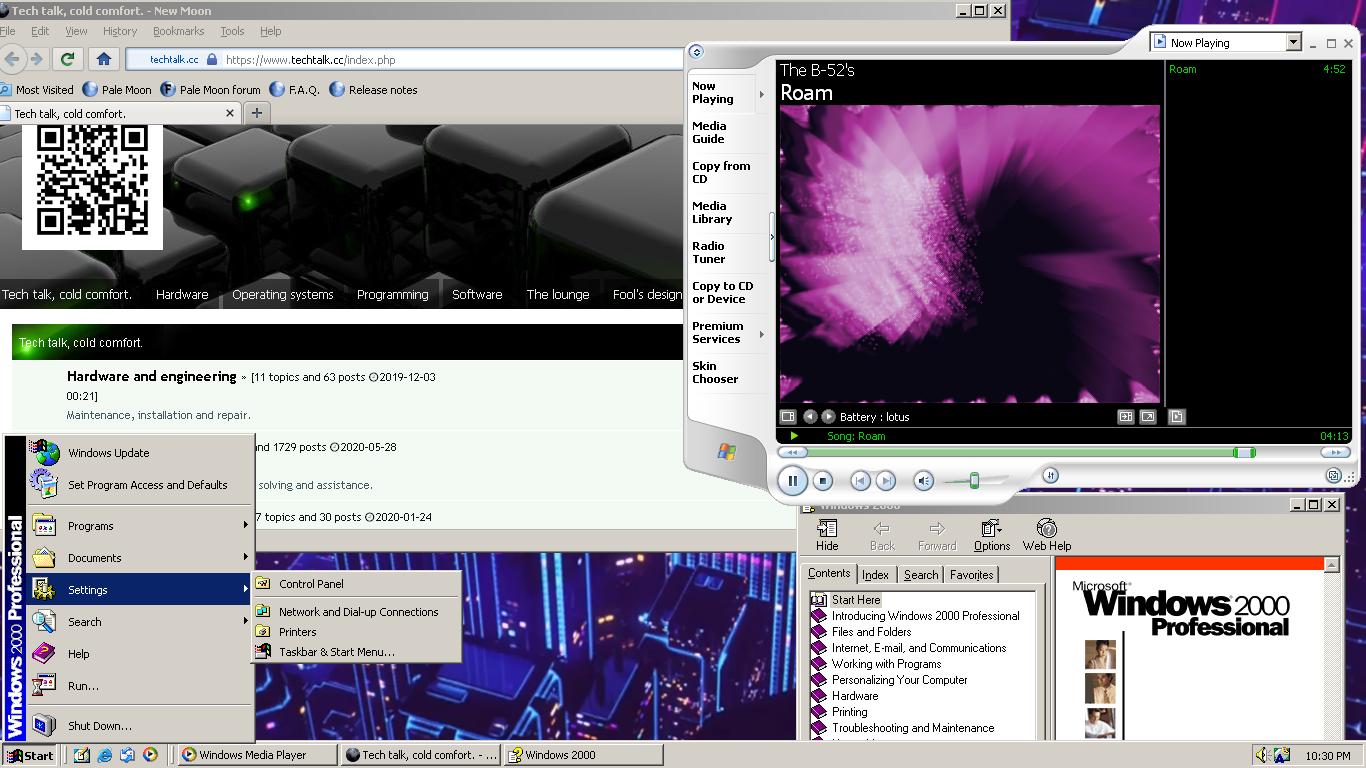This screenshot has height=768, width=1366.
Task: Switch to the Index tab in Help
Action: [875, 575]
